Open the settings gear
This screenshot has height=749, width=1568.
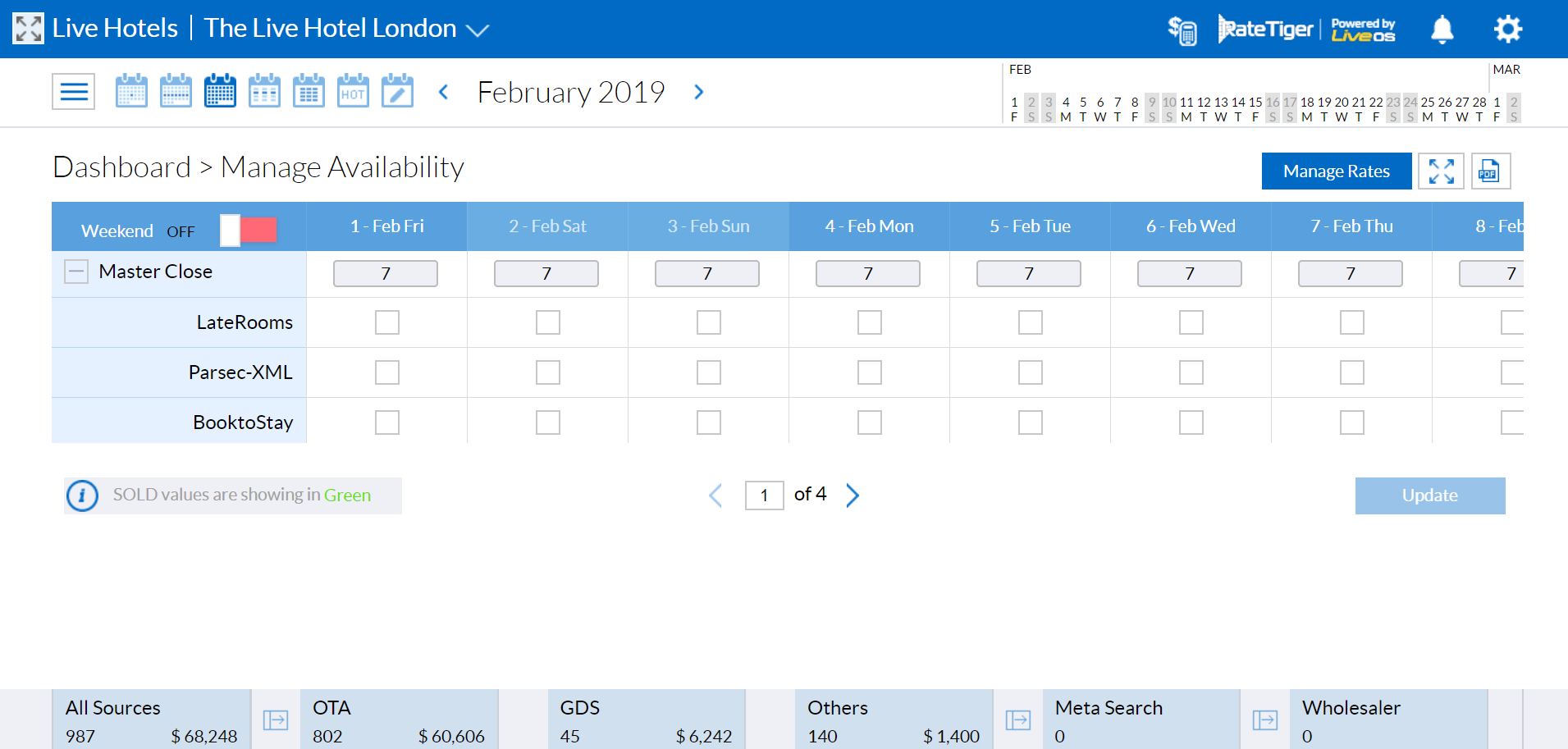click(x=1508, y=29)
